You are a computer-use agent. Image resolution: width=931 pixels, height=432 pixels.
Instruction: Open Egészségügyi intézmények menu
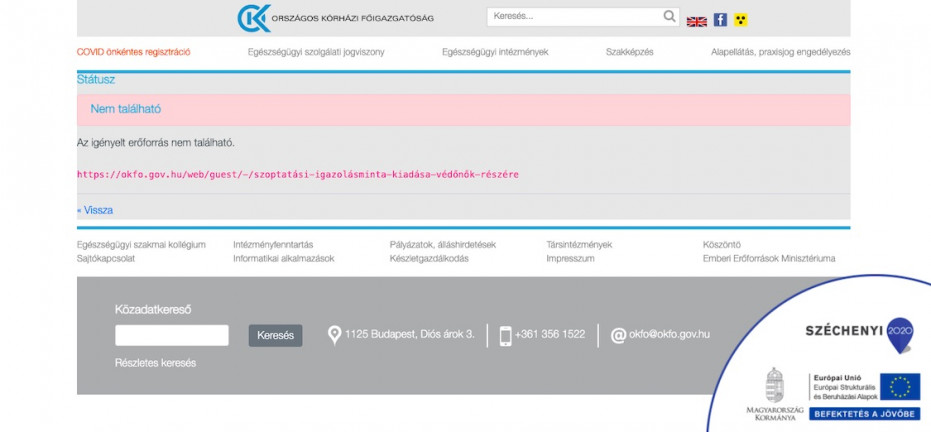click(x=495, y=52)
